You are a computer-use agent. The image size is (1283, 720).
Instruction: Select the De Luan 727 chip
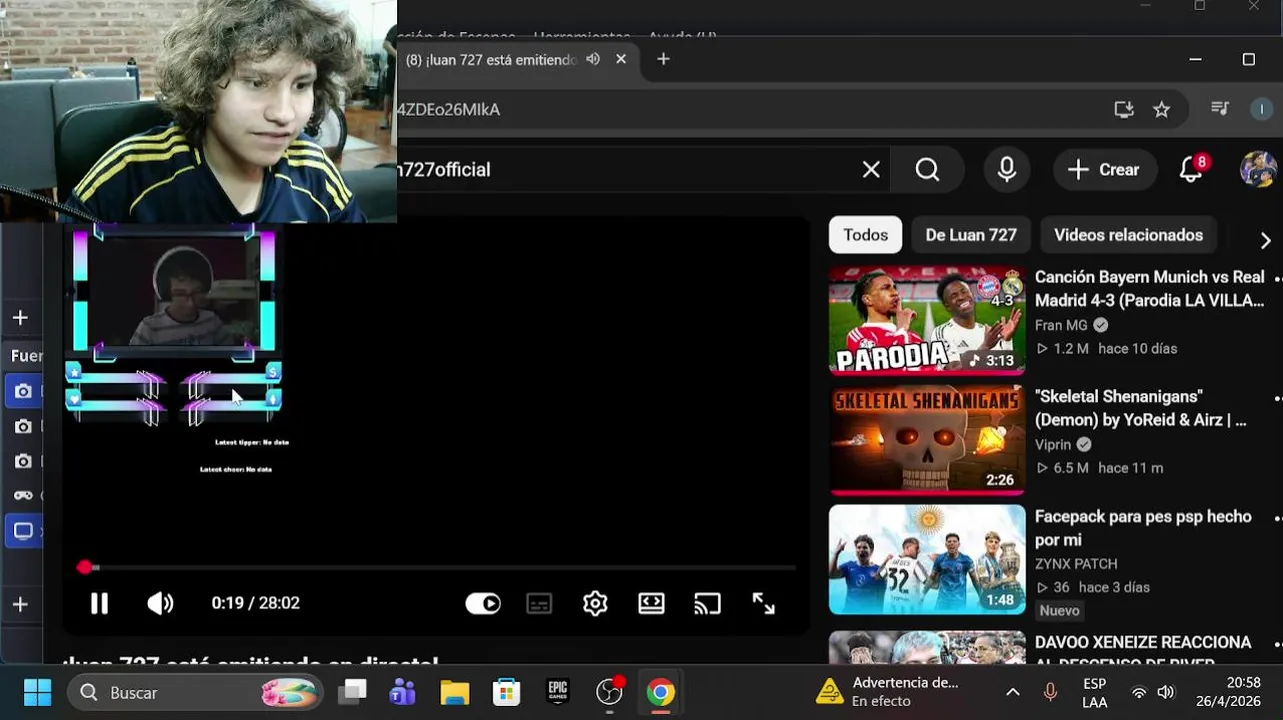[x=971, y=235]
